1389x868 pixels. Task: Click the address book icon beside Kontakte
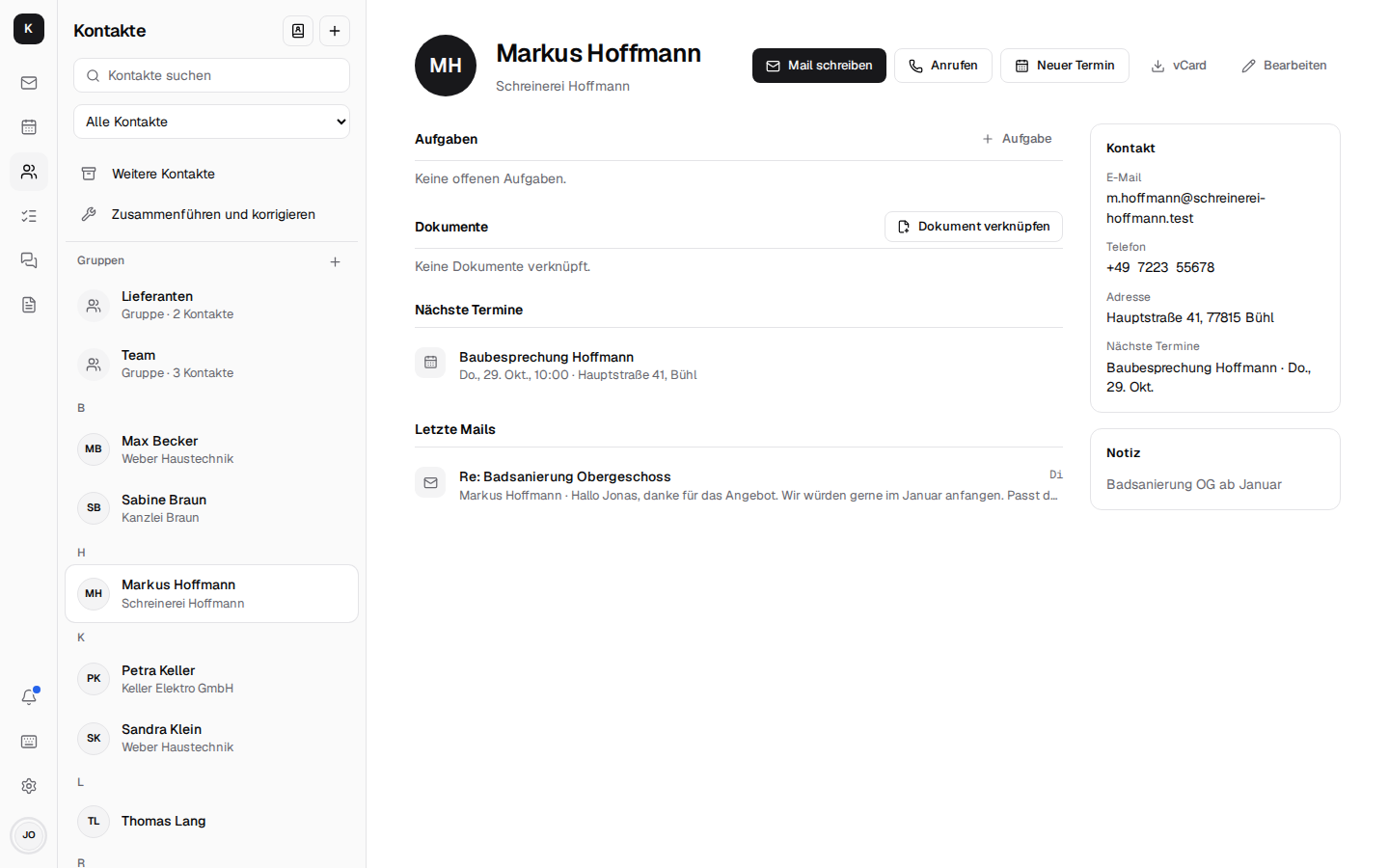[x=298, y=31]
